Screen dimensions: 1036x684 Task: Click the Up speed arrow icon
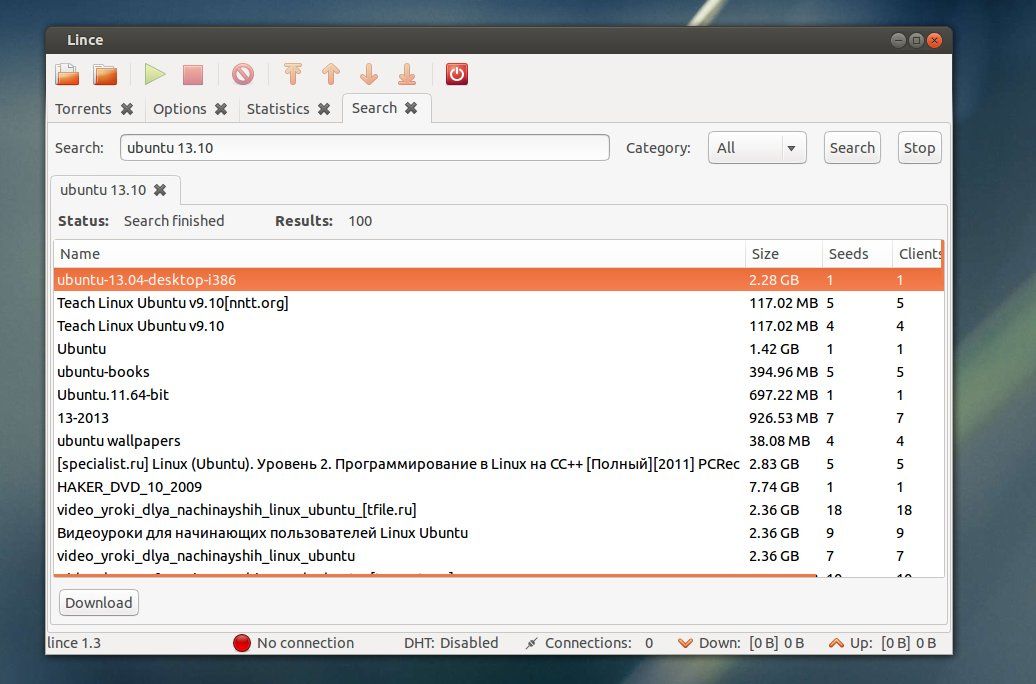836,643
